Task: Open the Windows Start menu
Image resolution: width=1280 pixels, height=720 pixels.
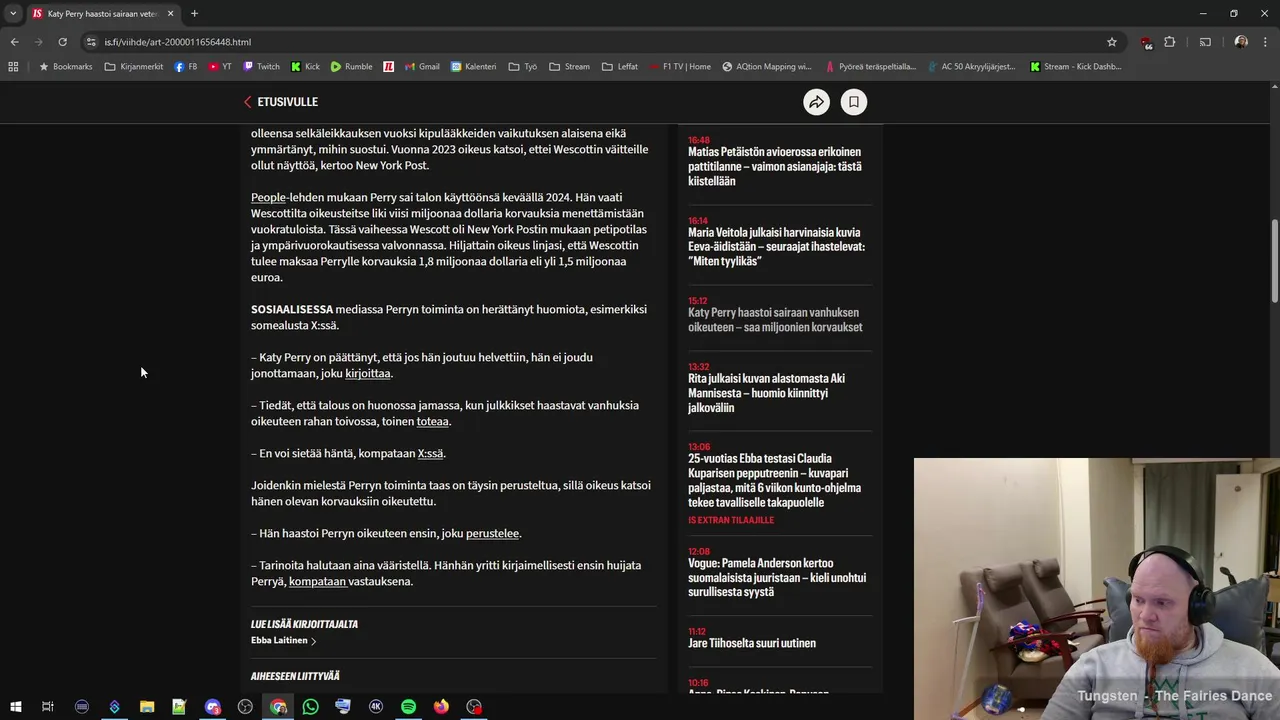Action: pos(15,707)
